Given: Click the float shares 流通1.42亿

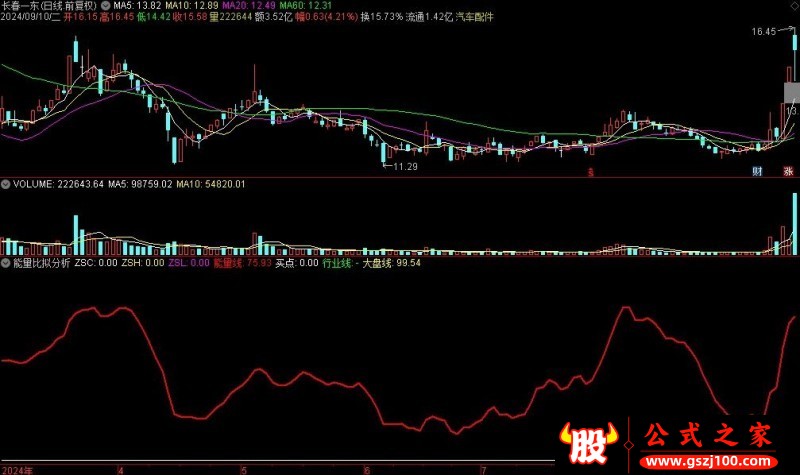Looking at the screenshot, I should [430, 17].
